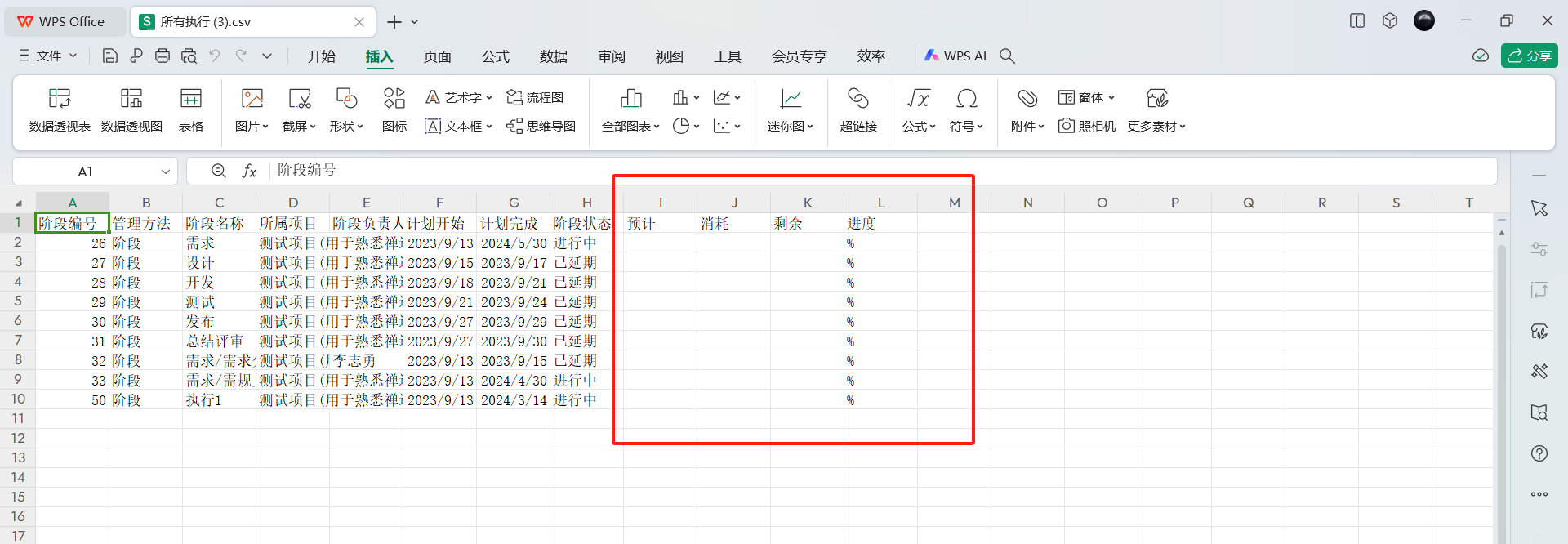
Task: Open 全部图表 all charts
Action: [630, 110]
